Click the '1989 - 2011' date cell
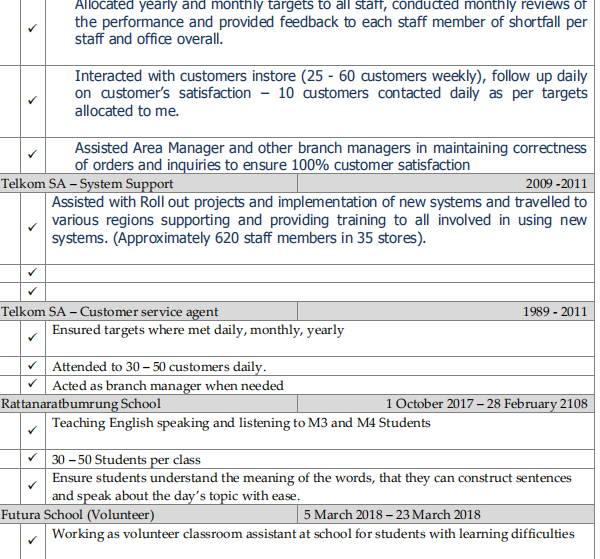The image size is (600, 559). [555, 312]
